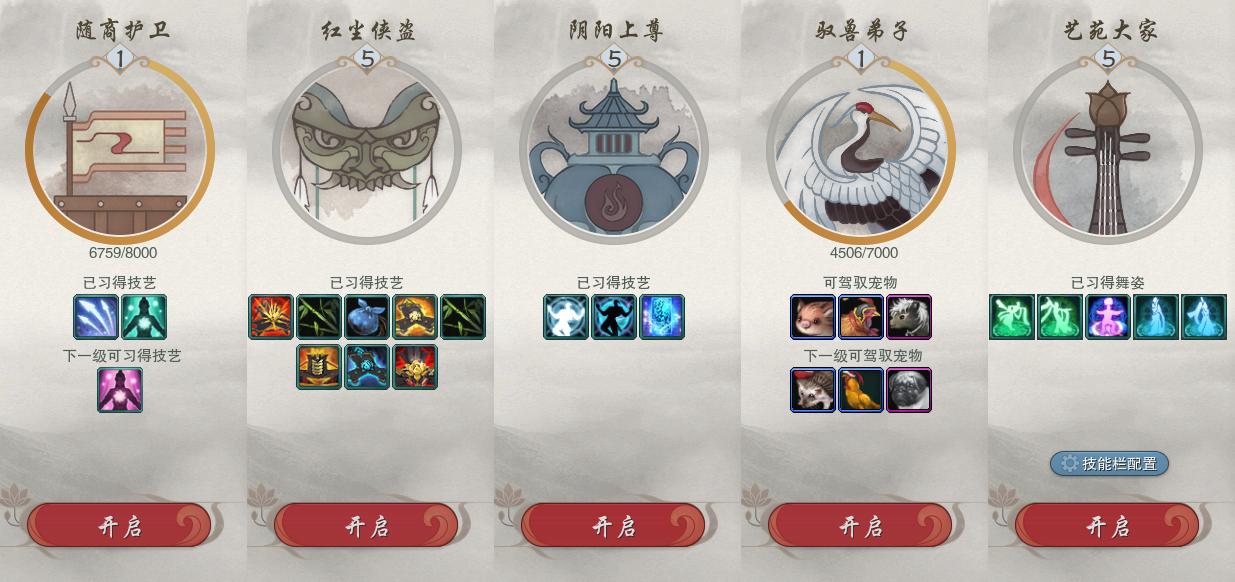Click 开启 button under 随商护卫

coord(120,526)
